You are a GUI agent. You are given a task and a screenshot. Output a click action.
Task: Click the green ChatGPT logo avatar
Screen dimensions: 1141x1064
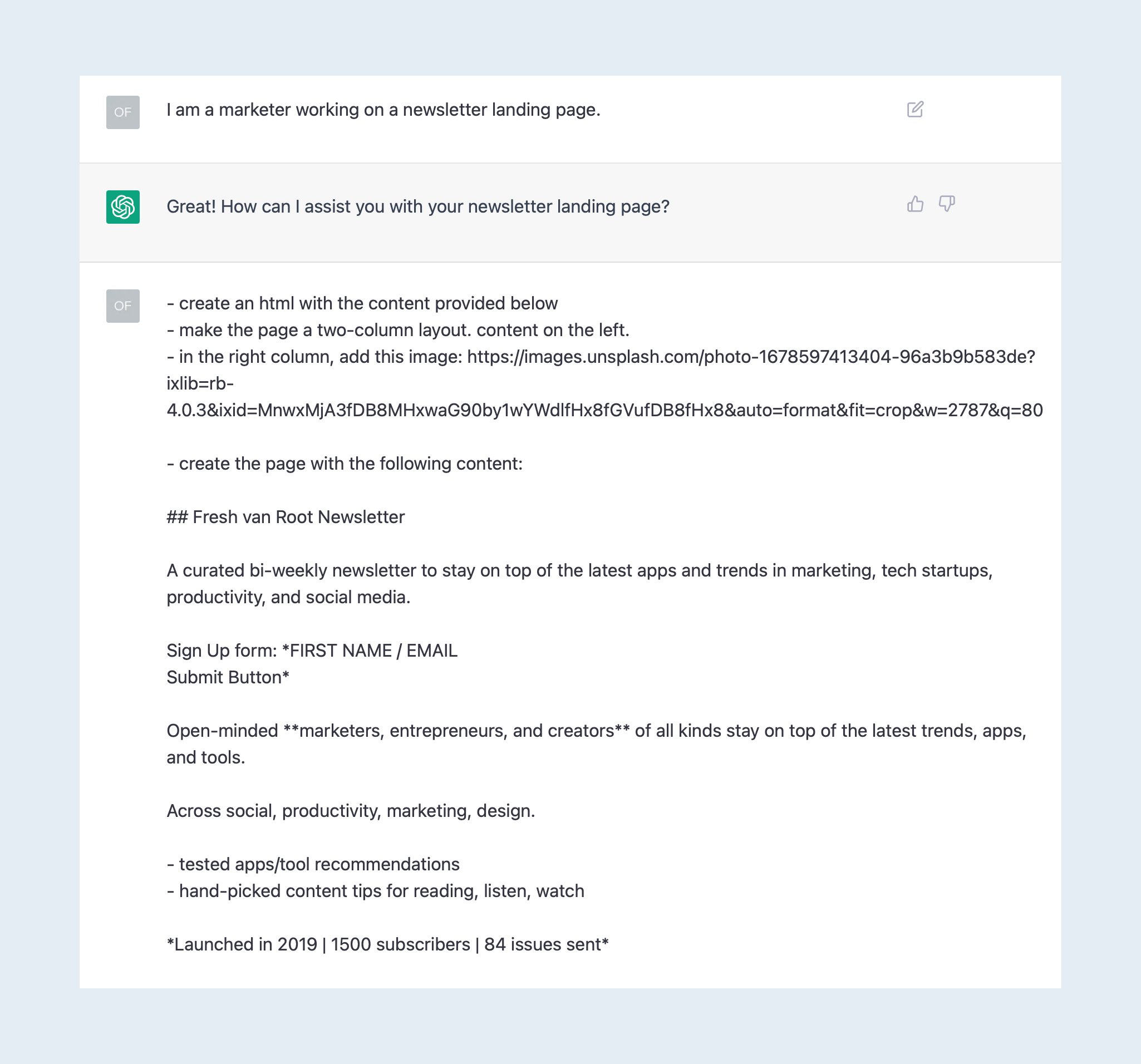[x=123, y=206]
